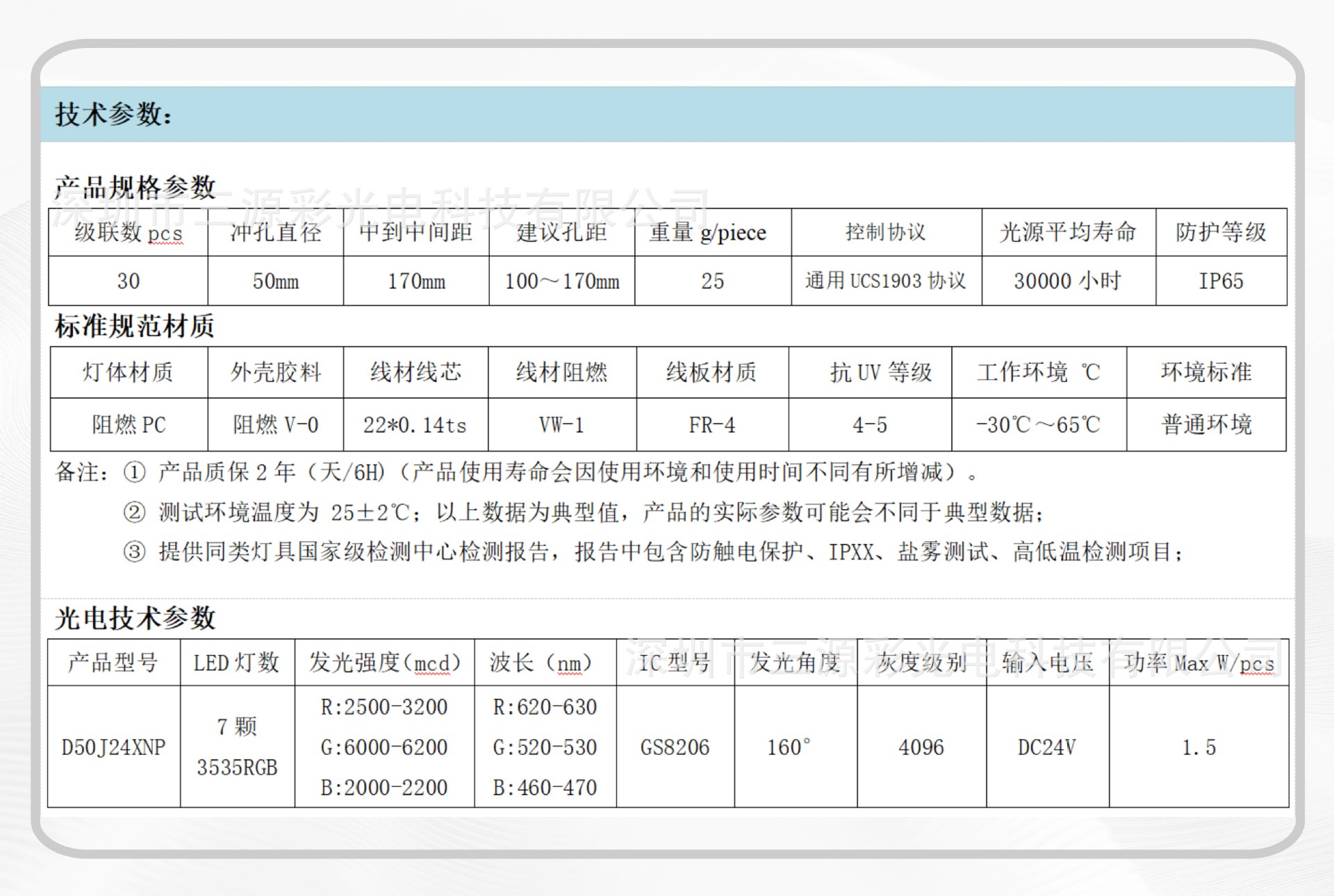Click the 光电技术参数 section heading

135,617
